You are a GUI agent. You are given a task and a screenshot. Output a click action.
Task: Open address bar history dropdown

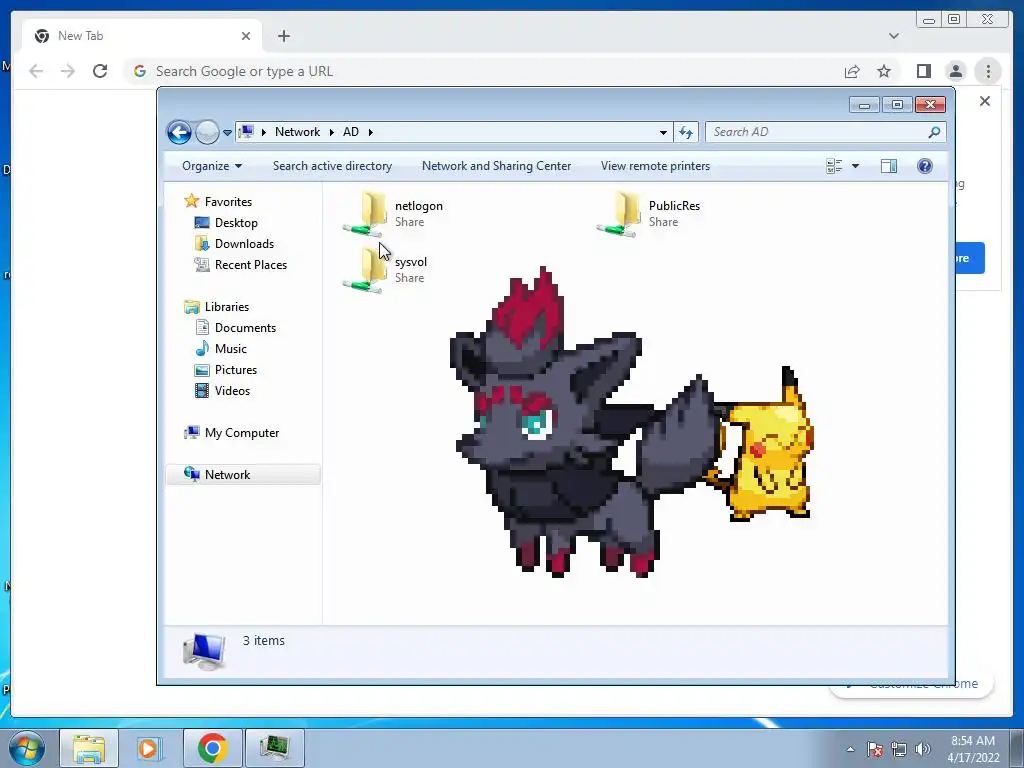point(663,133)
